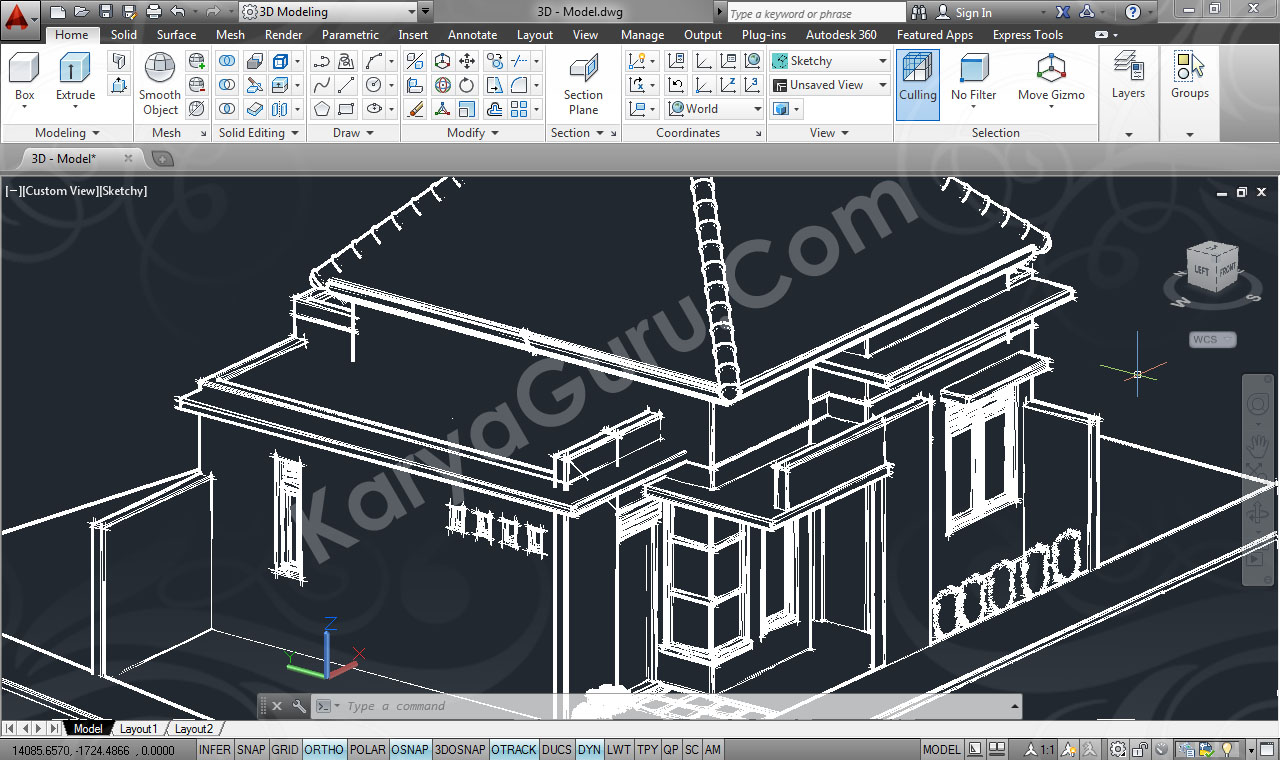Click the Smooth Object mesh icon
Screen dimensions: 1280x760
[160, 70]
